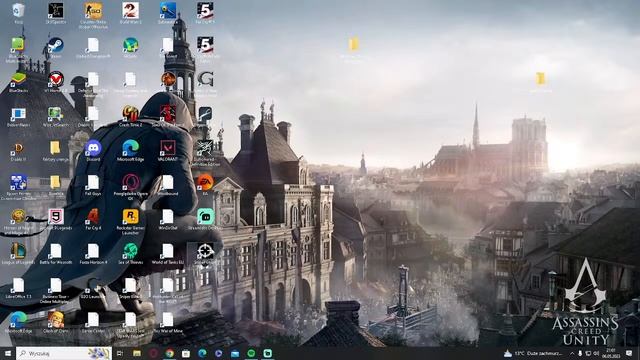Select the World of Tanks EU shortcut
Screen dimensions: 640x360
168,253
